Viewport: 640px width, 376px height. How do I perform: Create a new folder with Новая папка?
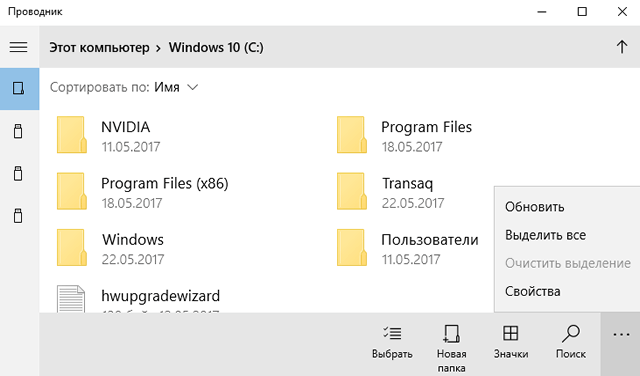tap(451, 348)
